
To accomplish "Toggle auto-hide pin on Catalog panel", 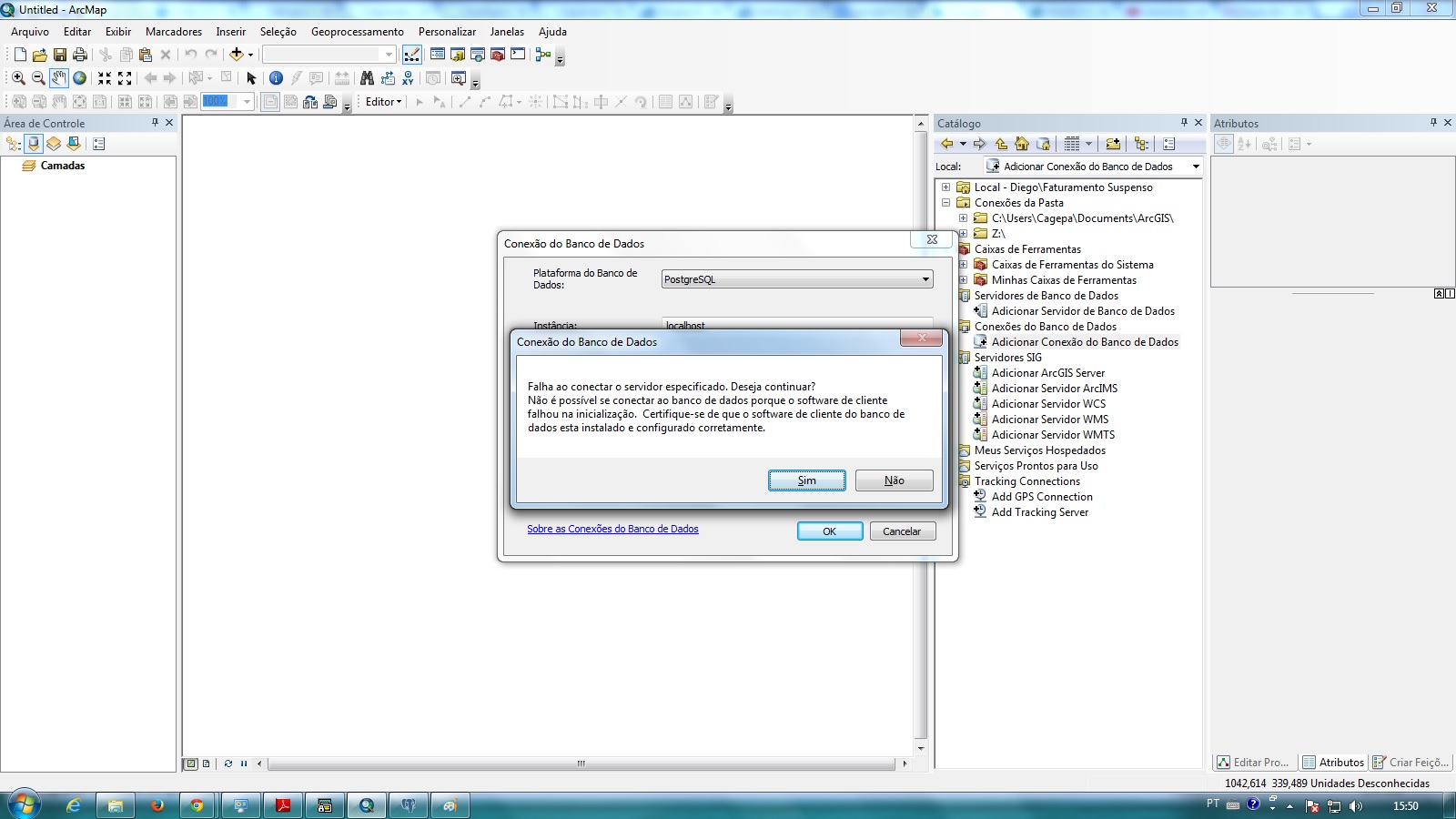I will [x=1184, y=122].
